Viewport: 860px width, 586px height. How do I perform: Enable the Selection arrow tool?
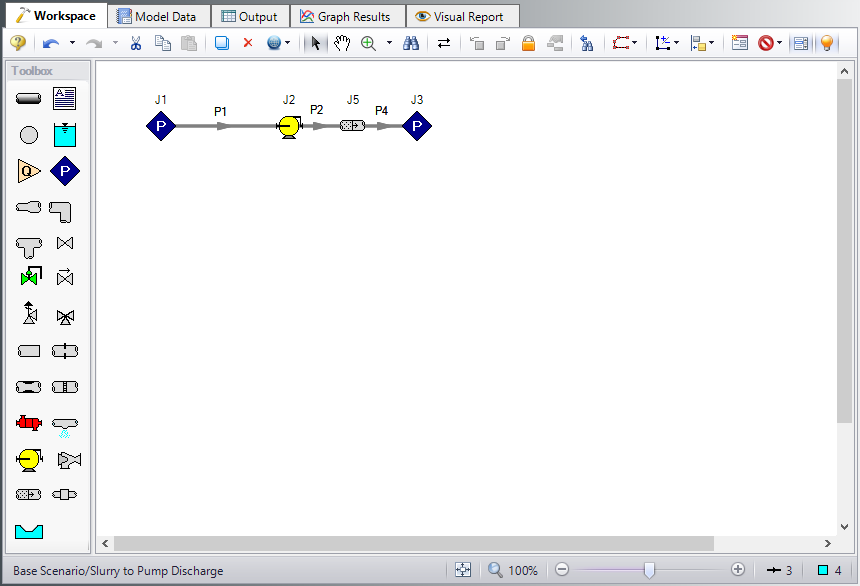(x=316, y=43)
